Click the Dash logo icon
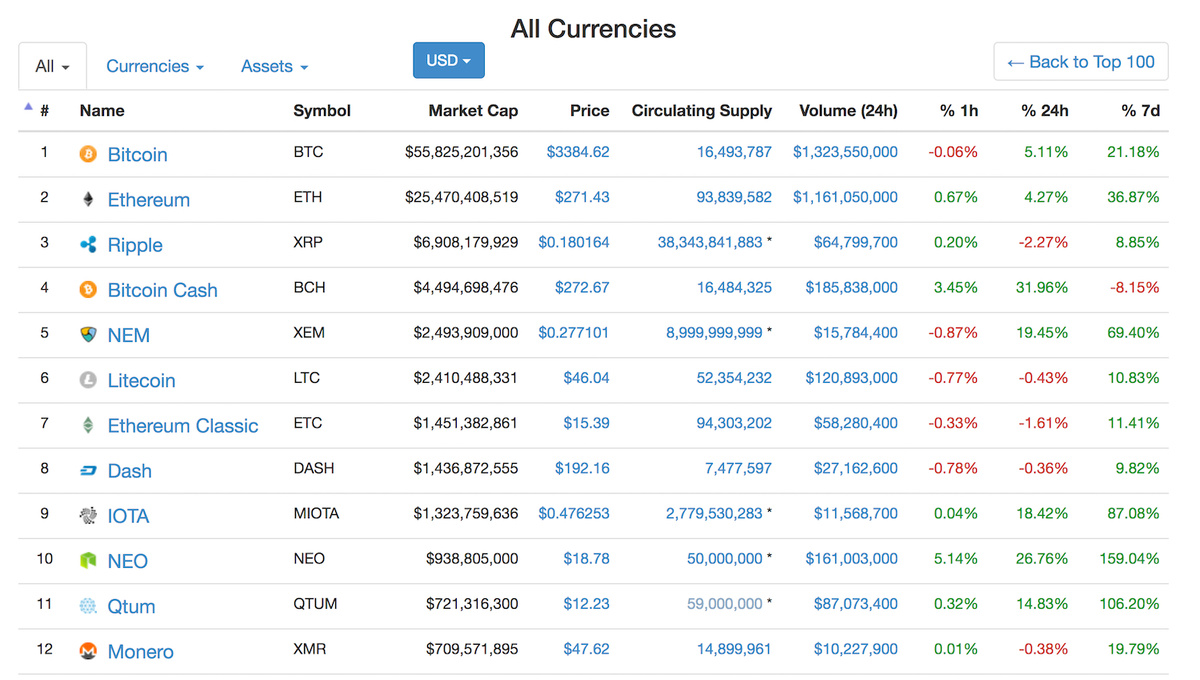This screenshot has height=680, width=1200. coord(88,471)
